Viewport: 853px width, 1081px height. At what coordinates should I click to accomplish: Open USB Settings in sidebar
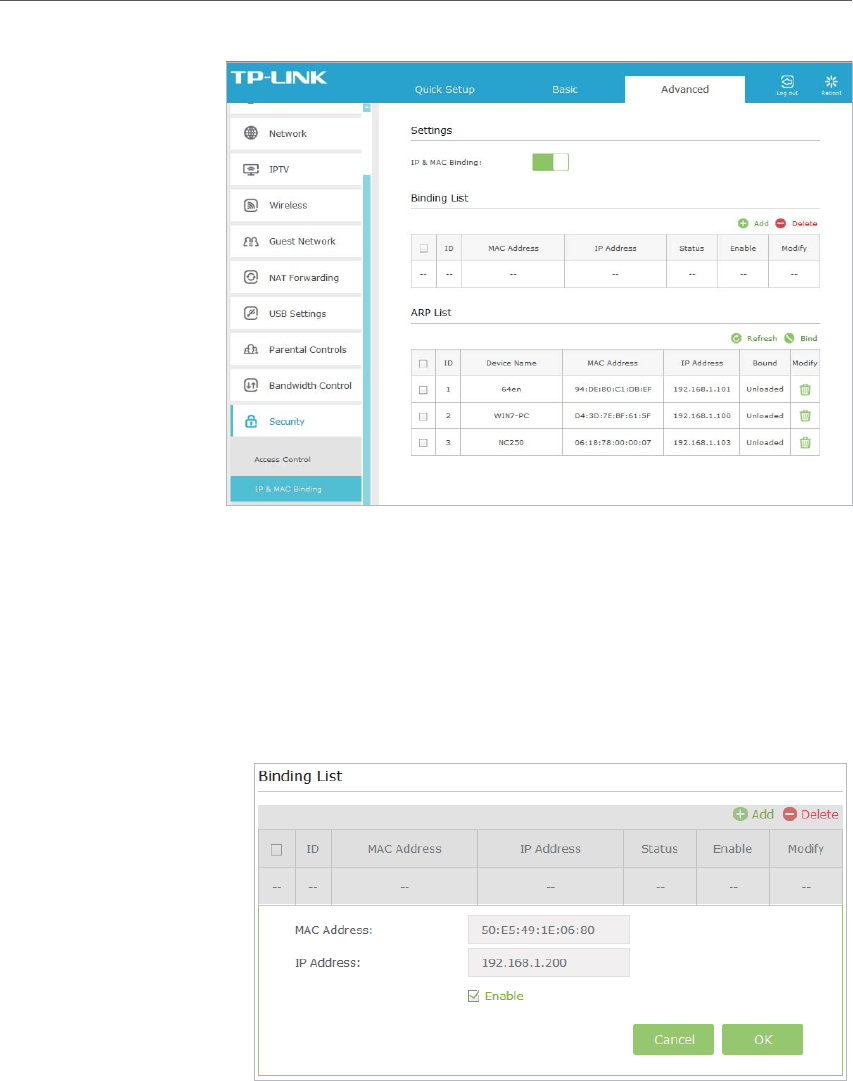point(296,313)
